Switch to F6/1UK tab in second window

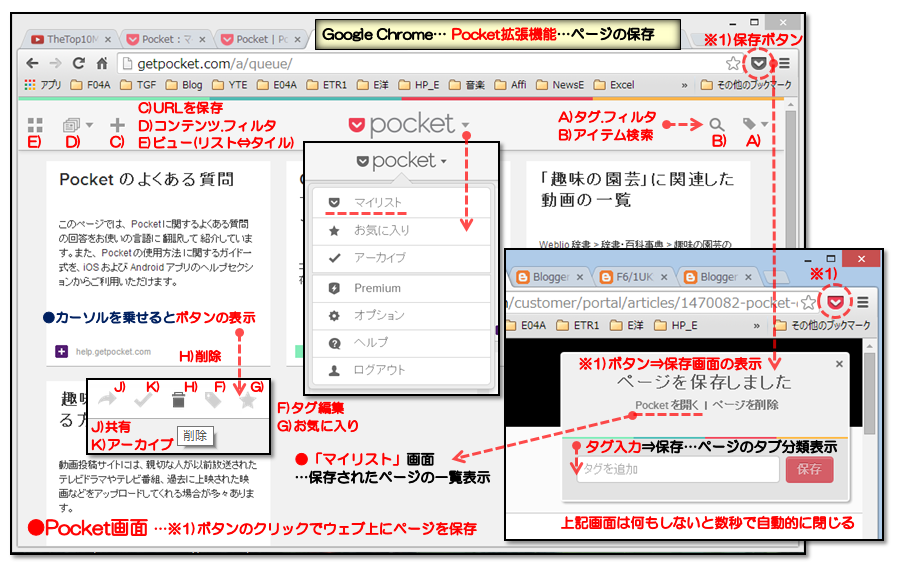coord(633,277)
